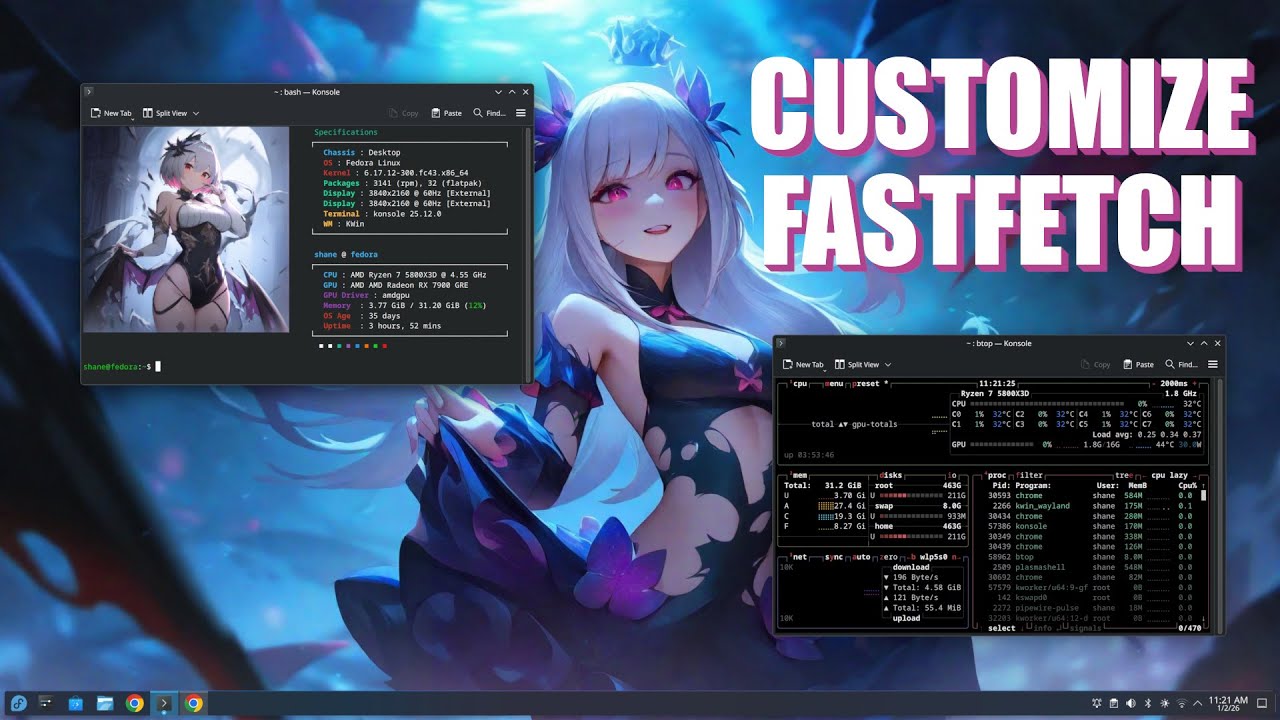The width and height of the screenshot is (1280, 720).
Task: Select the kwin_wayland process row in btop
Action: [x=1090, y=506]
